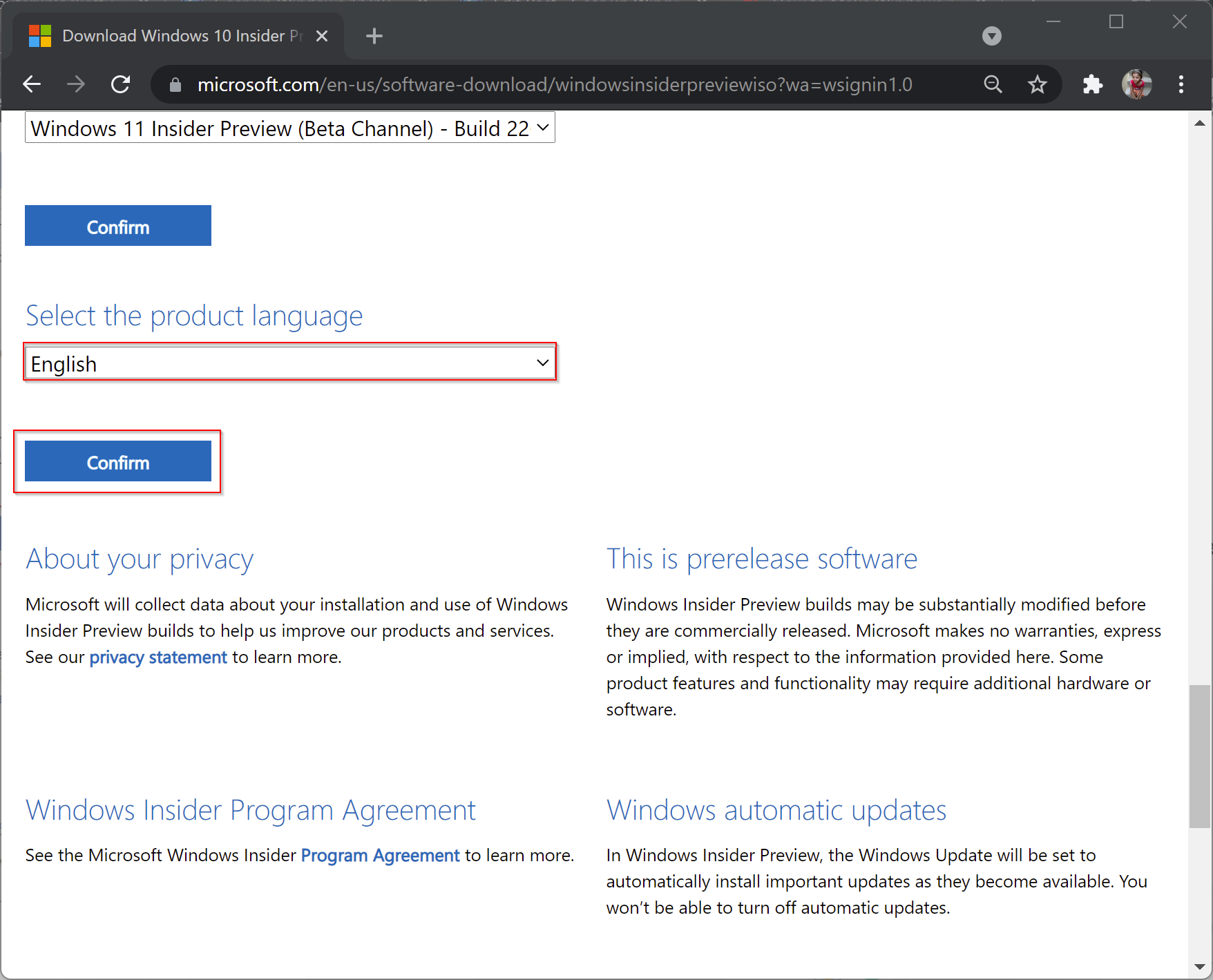Open the privacy statement link
The image size is (1213, 980).
(x=158, y=657)
